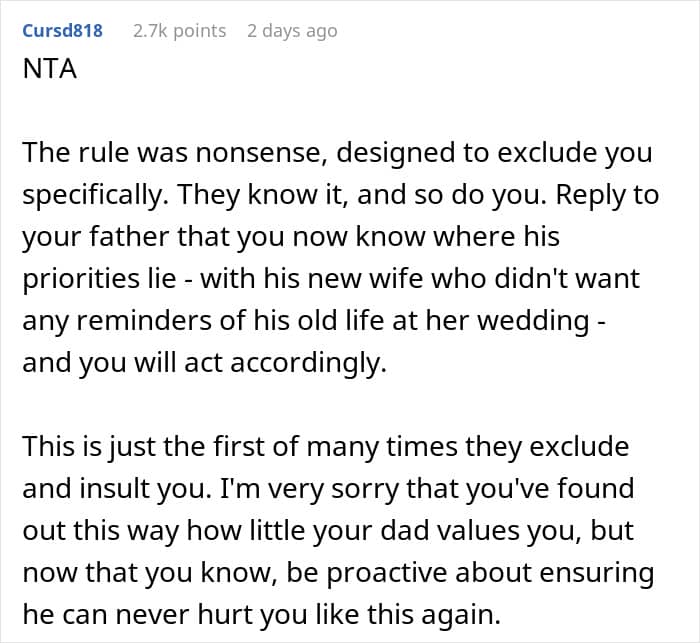Screen dimensions: 700x643
Task: Click the '2 days ago' timestamp
Action: point(292,31)
